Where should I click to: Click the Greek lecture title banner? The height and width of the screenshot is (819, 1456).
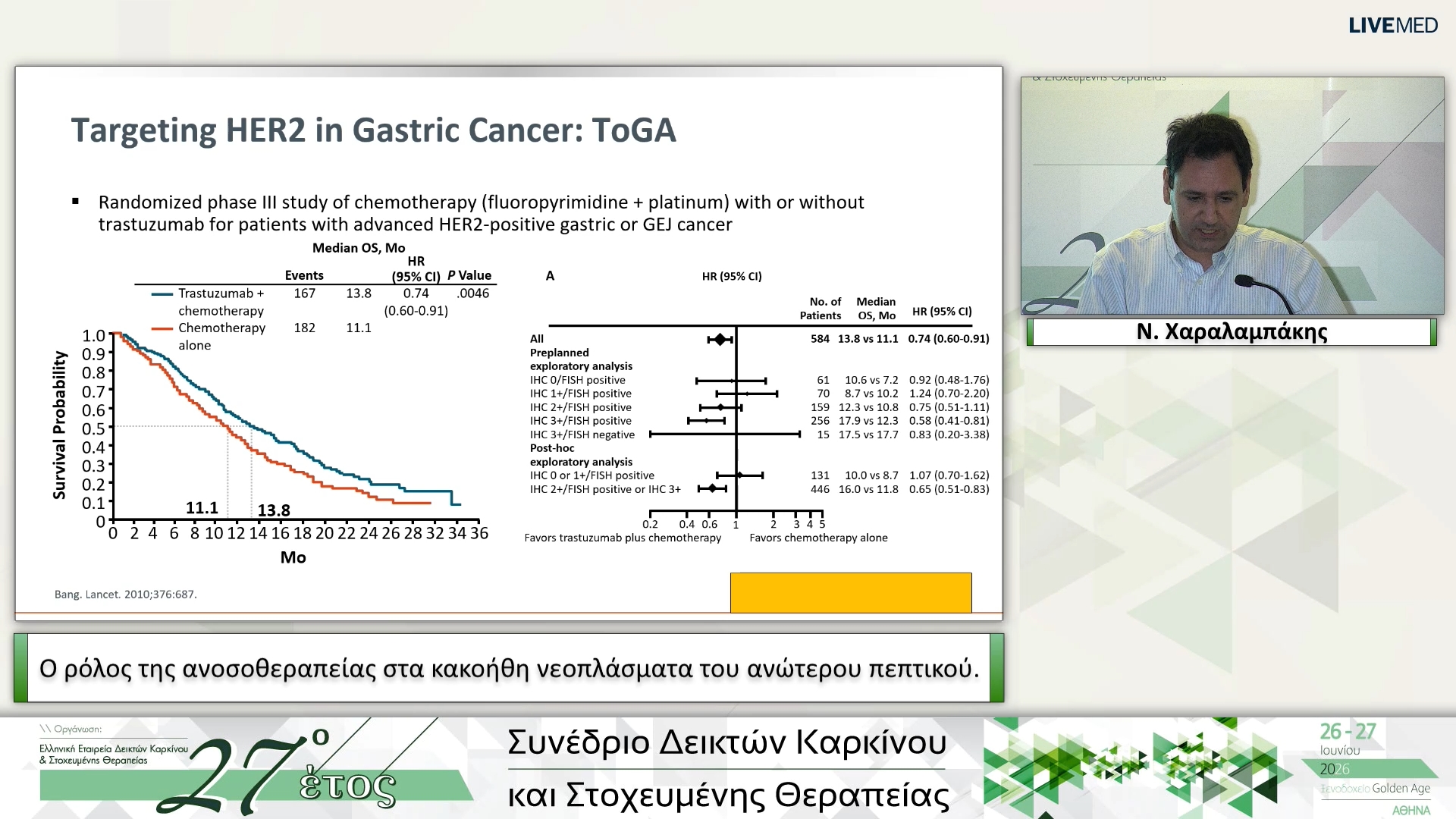(x=509, y=668)
